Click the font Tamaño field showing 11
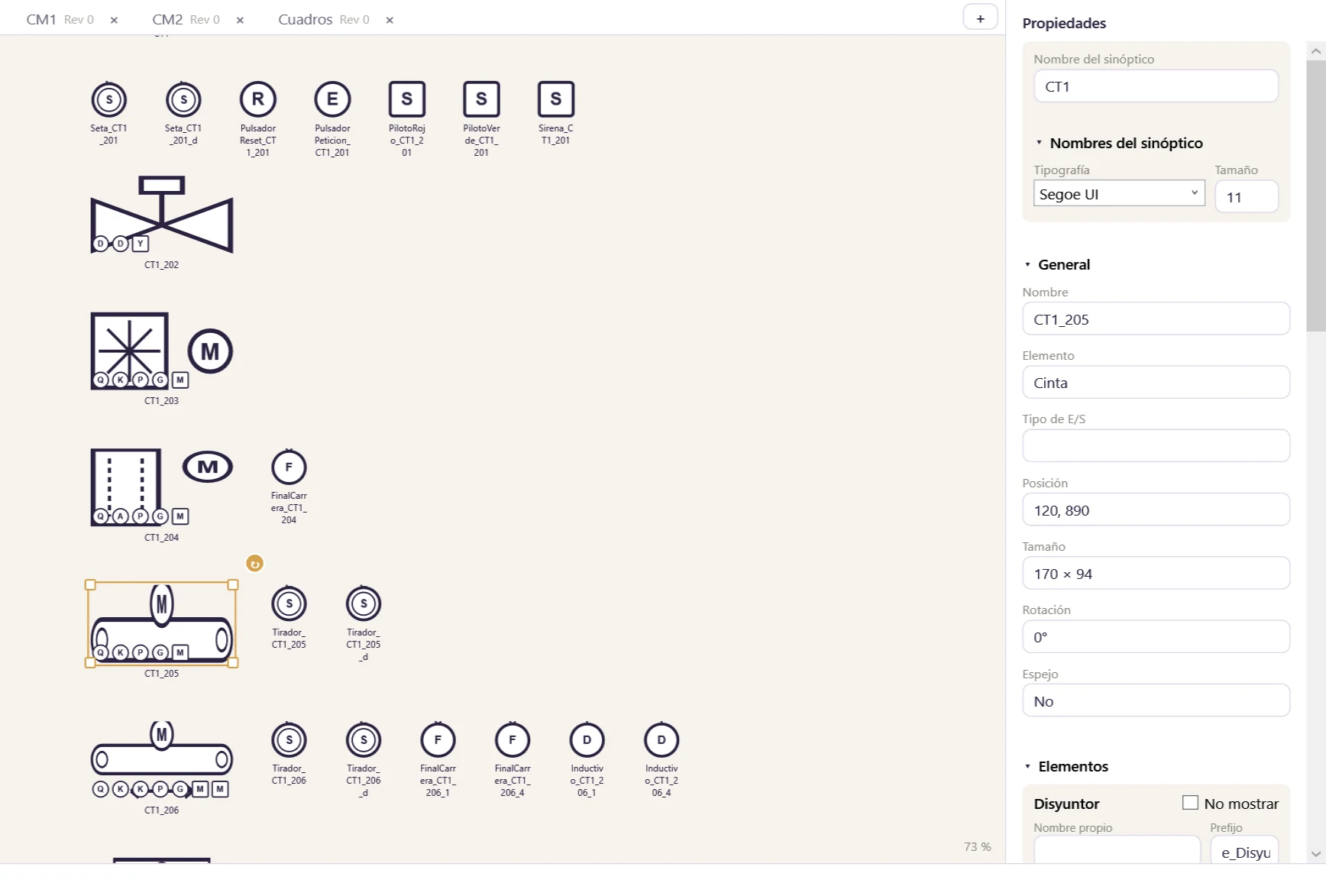The height and width of the screenshot is (896, 1326). pos(1247,197)
